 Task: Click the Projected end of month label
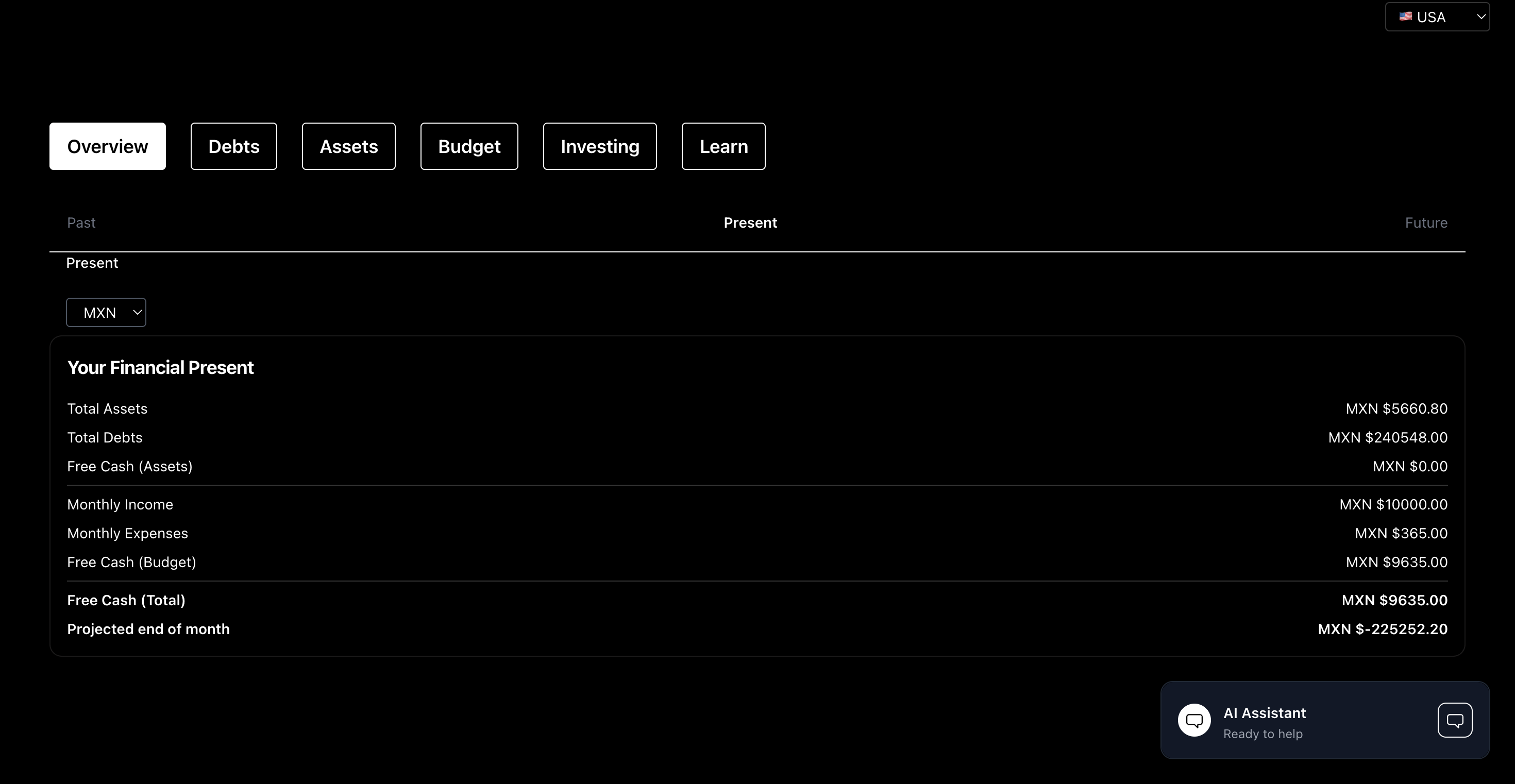pyautogui.click(x=148, y=629)
